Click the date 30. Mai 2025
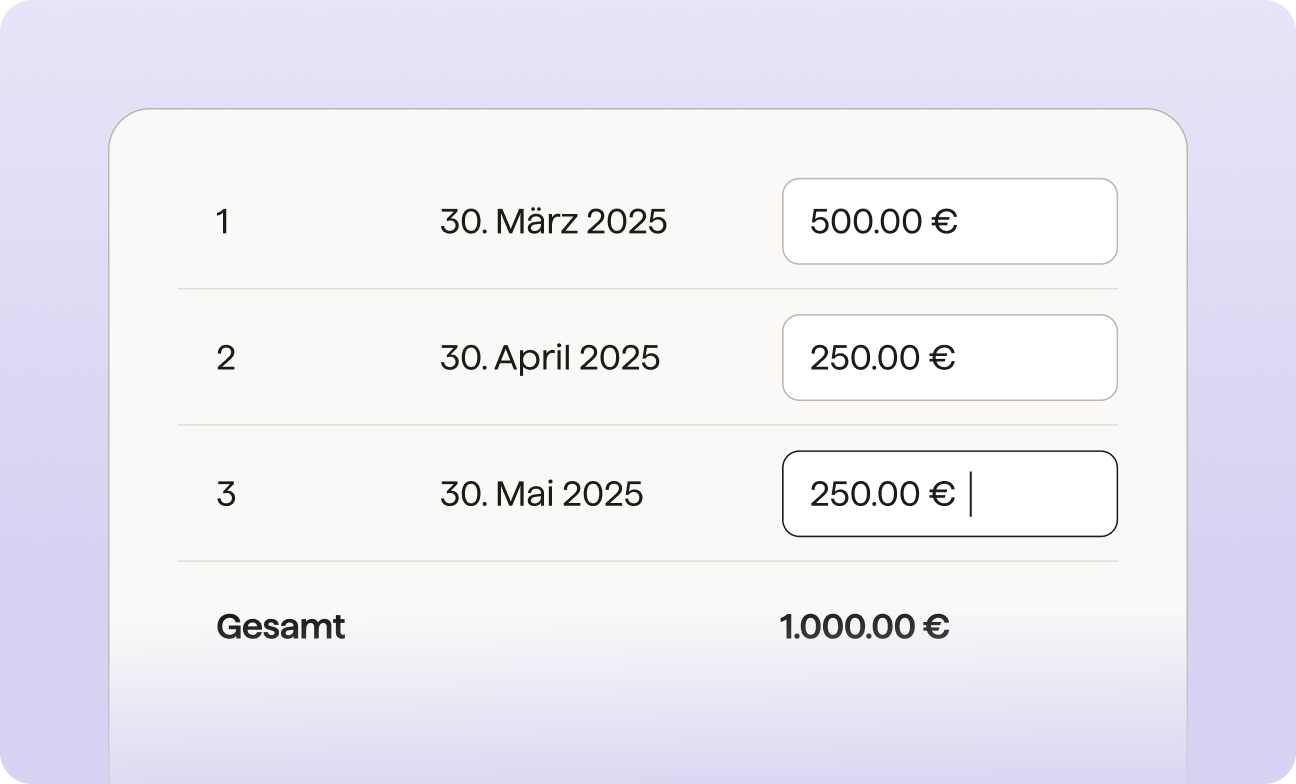The height and width of the screenshot is (784, 1296). [x=541, y=494]
